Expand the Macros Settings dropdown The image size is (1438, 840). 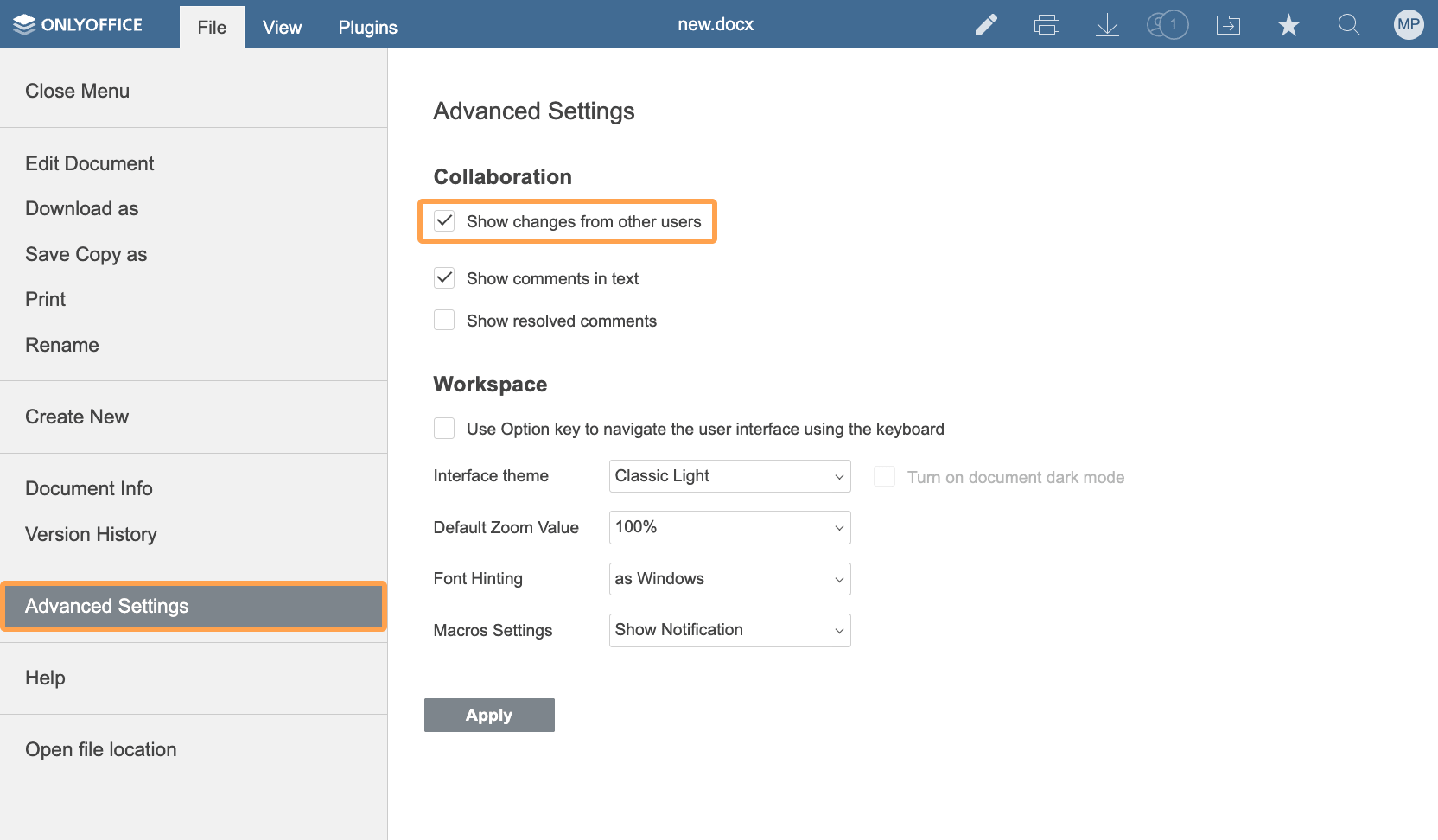pyautogui.click(x=729, y=630)
